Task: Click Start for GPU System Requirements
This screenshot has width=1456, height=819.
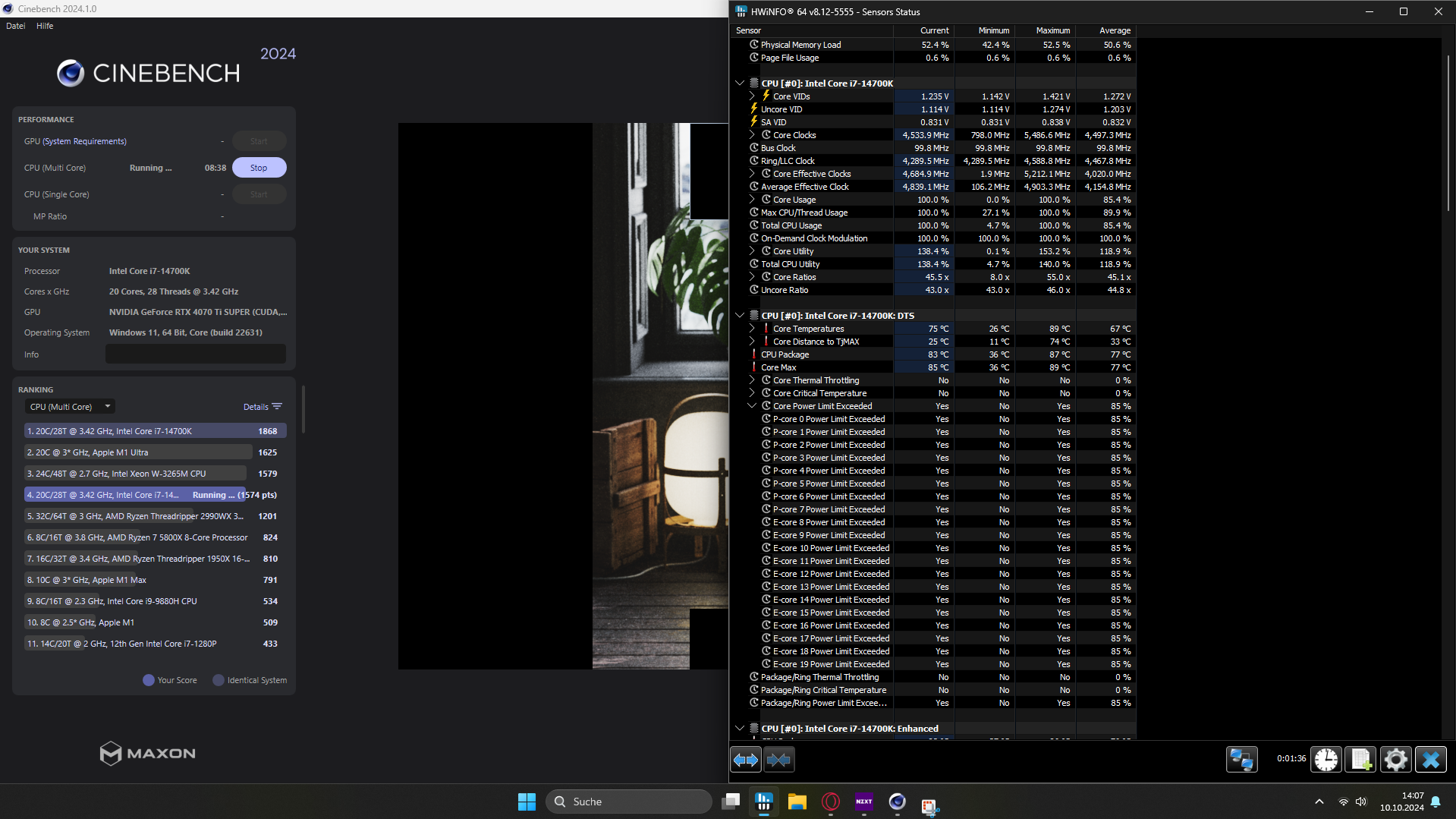Action: point(259,141)
